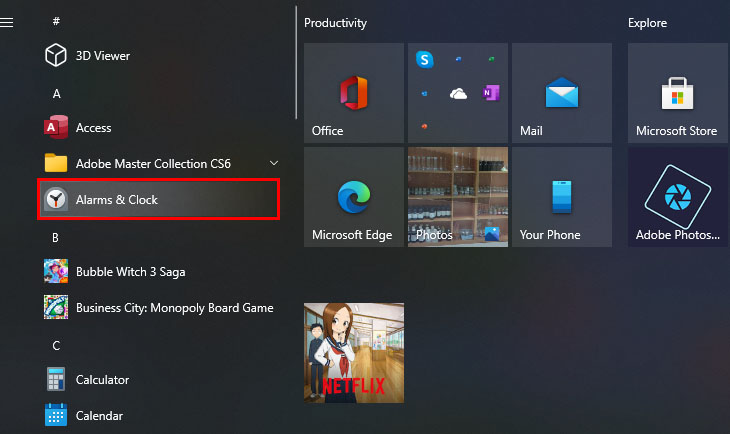Viewport: 730px width, 434px height.
Task: Click the Productivity group title
Action: (x=335, y=22)
